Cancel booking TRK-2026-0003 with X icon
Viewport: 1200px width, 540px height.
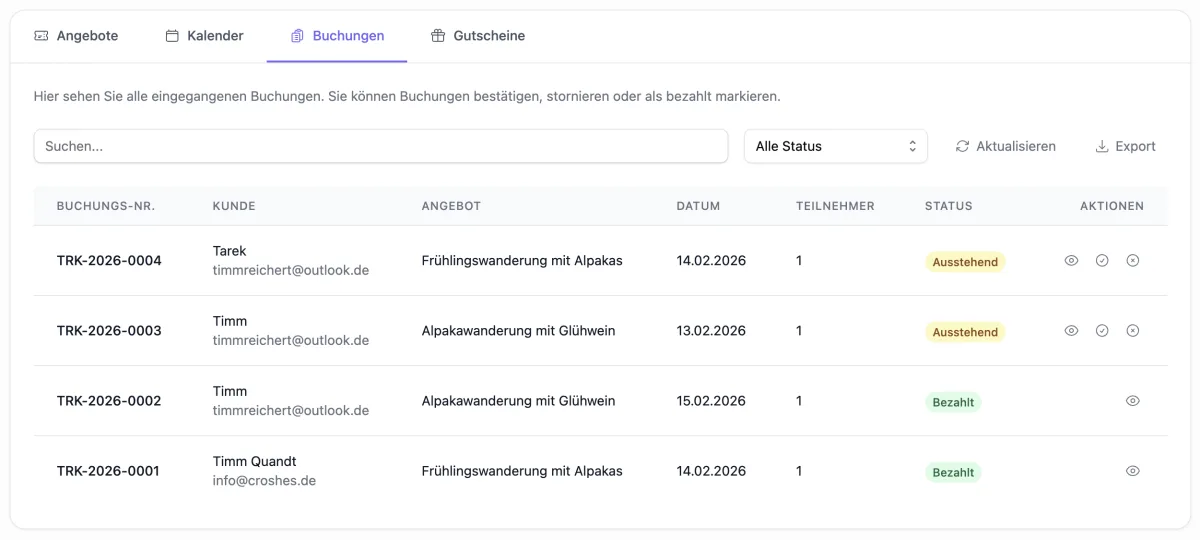pyautogui.click(x=1133, y=330)
